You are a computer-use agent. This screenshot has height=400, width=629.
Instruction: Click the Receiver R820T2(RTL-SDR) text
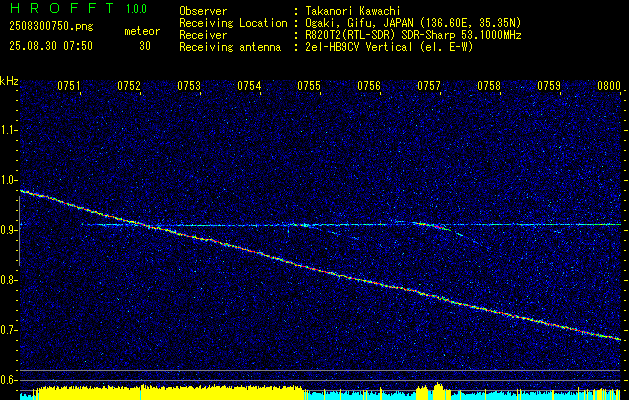413,35
